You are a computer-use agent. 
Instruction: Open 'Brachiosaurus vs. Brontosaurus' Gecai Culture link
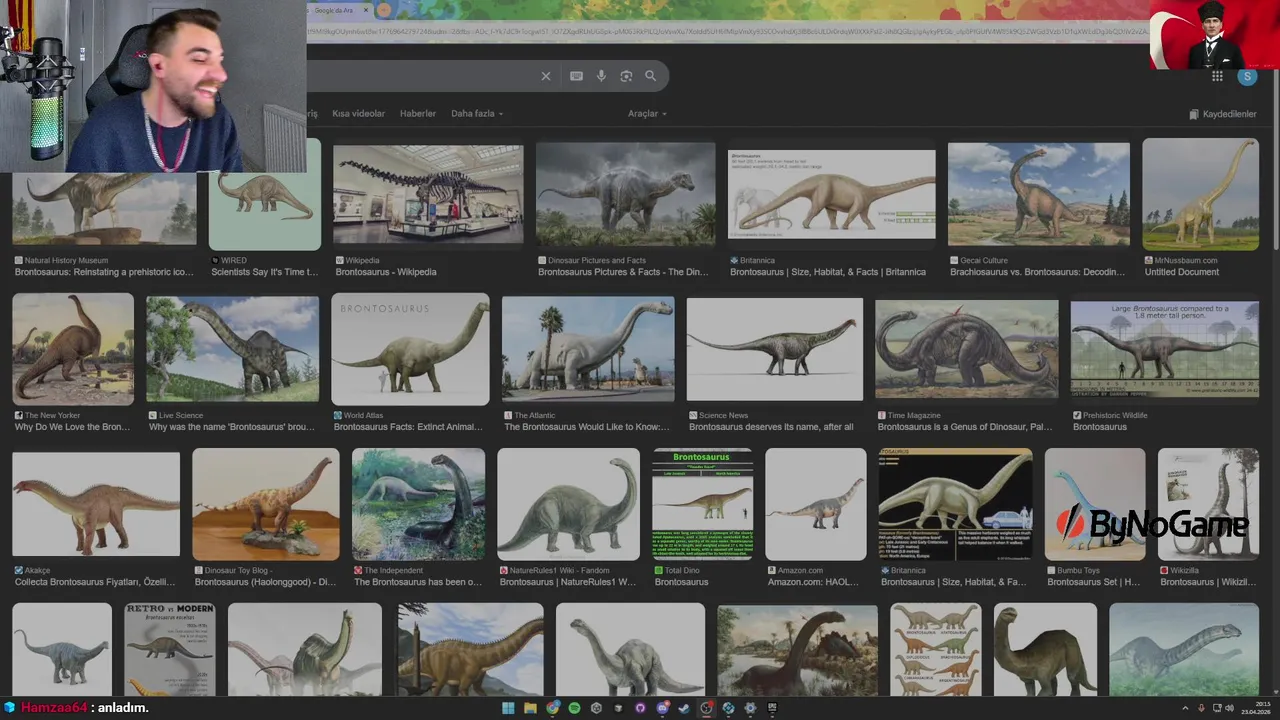coord(1035,272)
